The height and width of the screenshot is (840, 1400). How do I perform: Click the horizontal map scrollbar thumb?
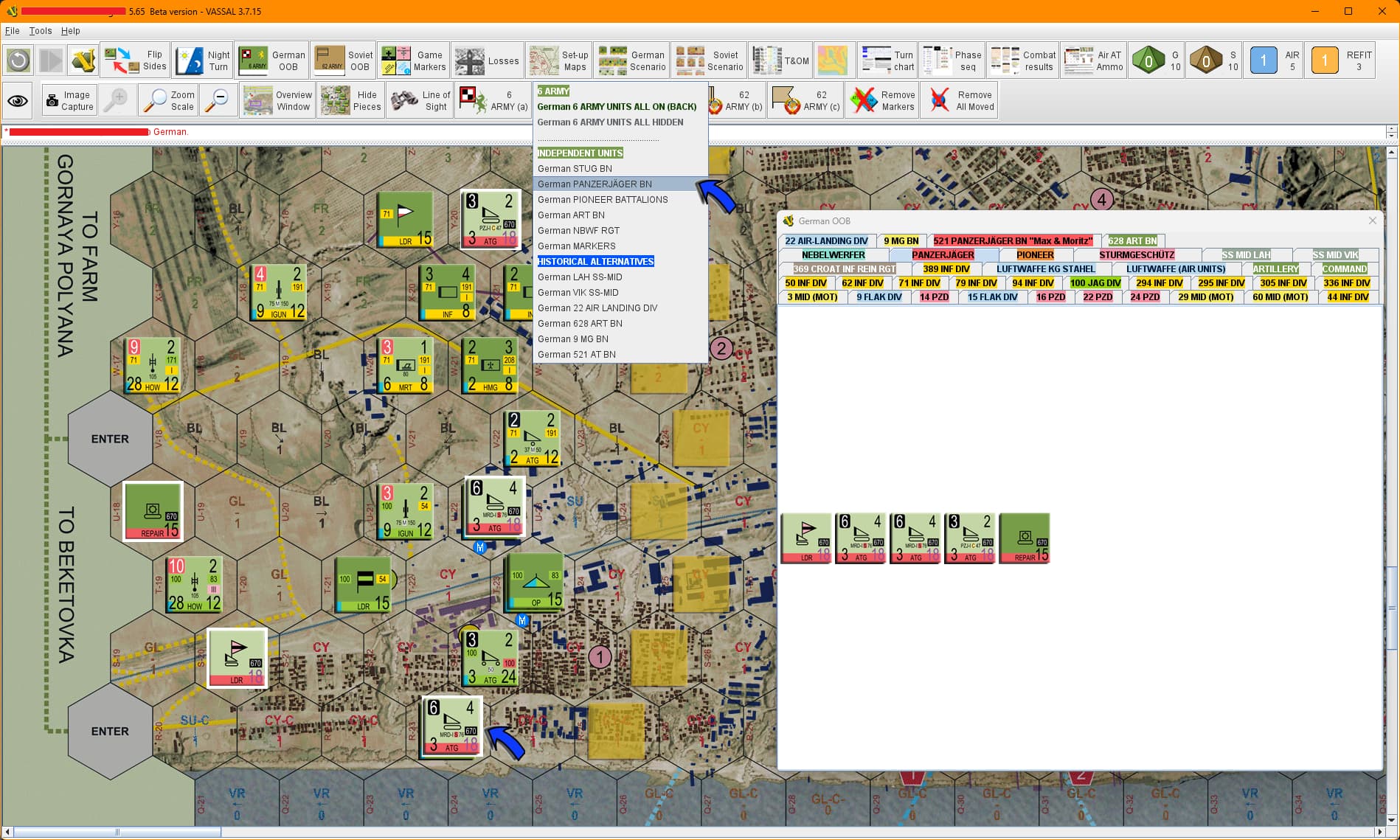pyautogui.click(x=117, y=832)
